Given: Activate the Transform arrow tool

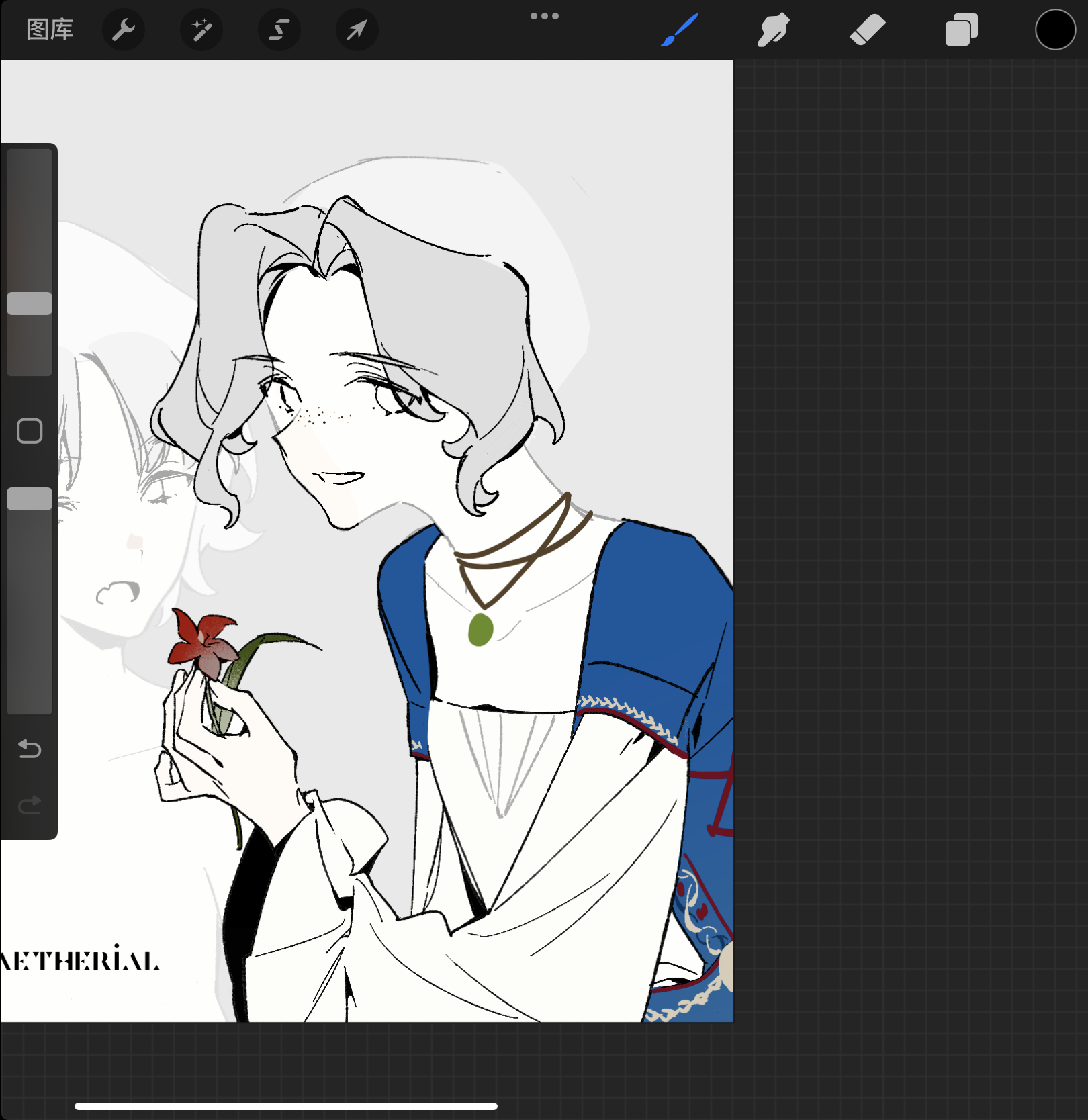Looking at the screenshot, I should tap(357, 30).
